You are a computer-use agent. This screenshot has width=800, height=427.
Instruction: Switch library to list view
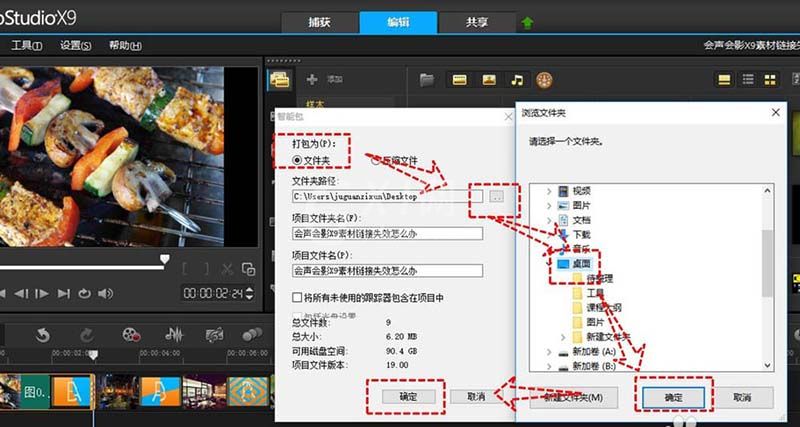point(748,80)
